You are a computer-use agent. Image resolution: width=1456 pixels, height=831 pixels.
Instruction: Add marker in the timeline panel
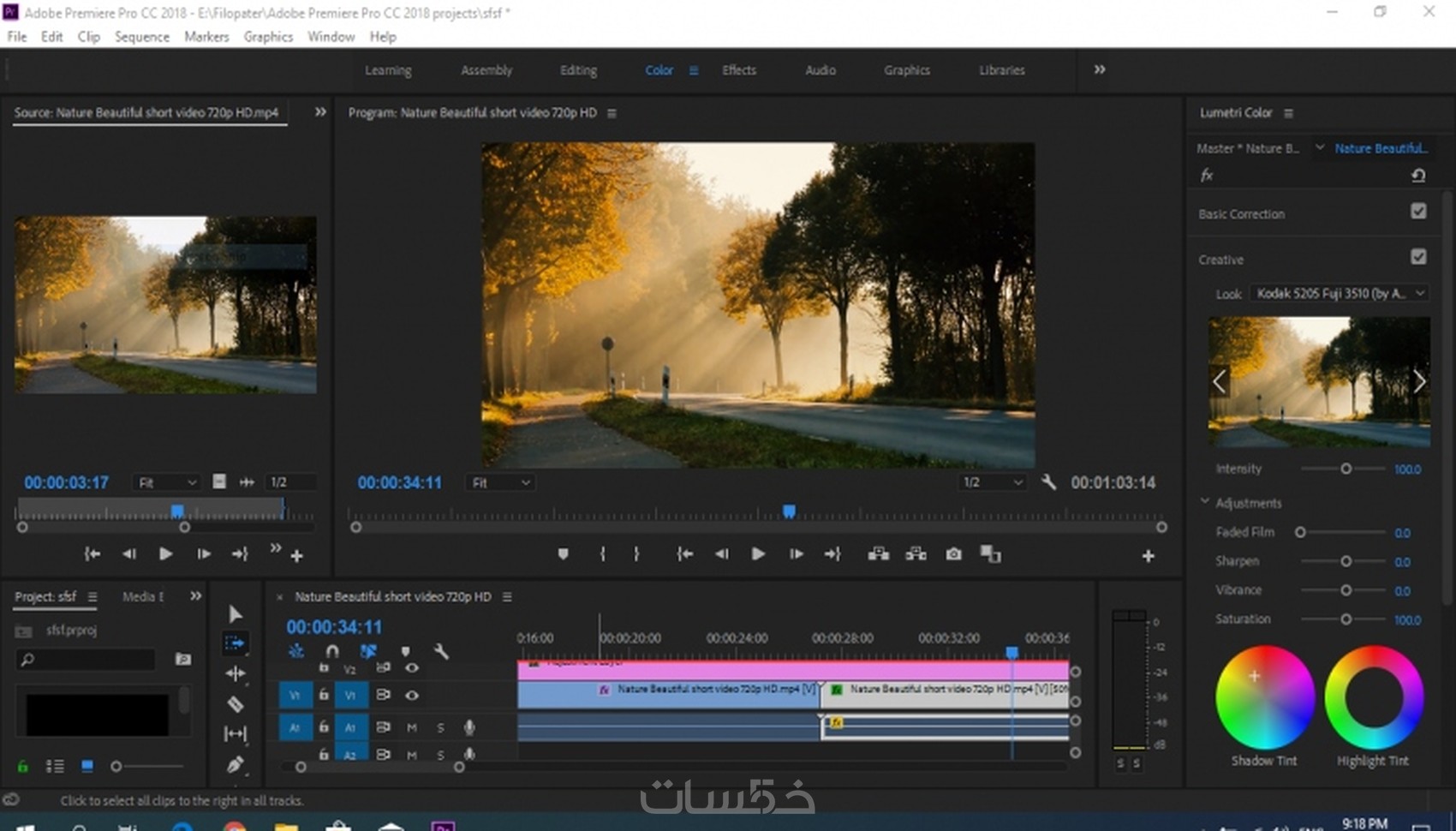(405, 651)
